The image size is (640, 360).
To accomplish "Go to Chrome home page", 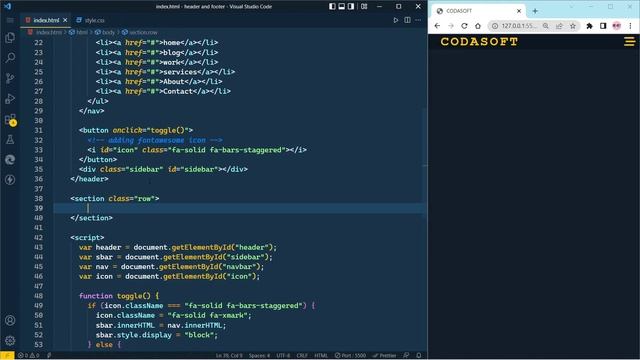I will click(x=478, y=26).
